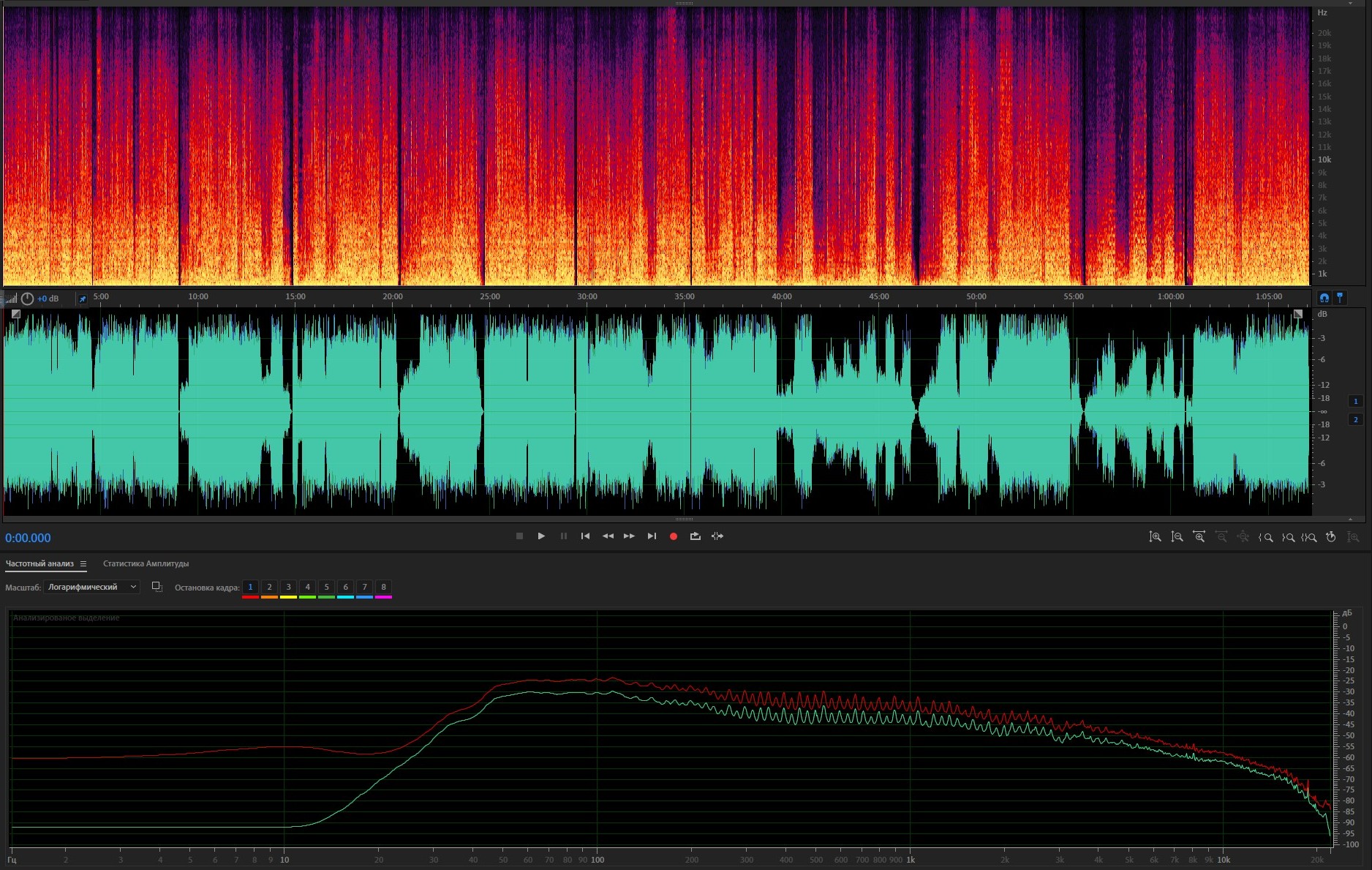Image resolution: width=1372 pixels, height=870 pixels.
Task: Click the Skip Selection icon
Action: coord(717,536)
